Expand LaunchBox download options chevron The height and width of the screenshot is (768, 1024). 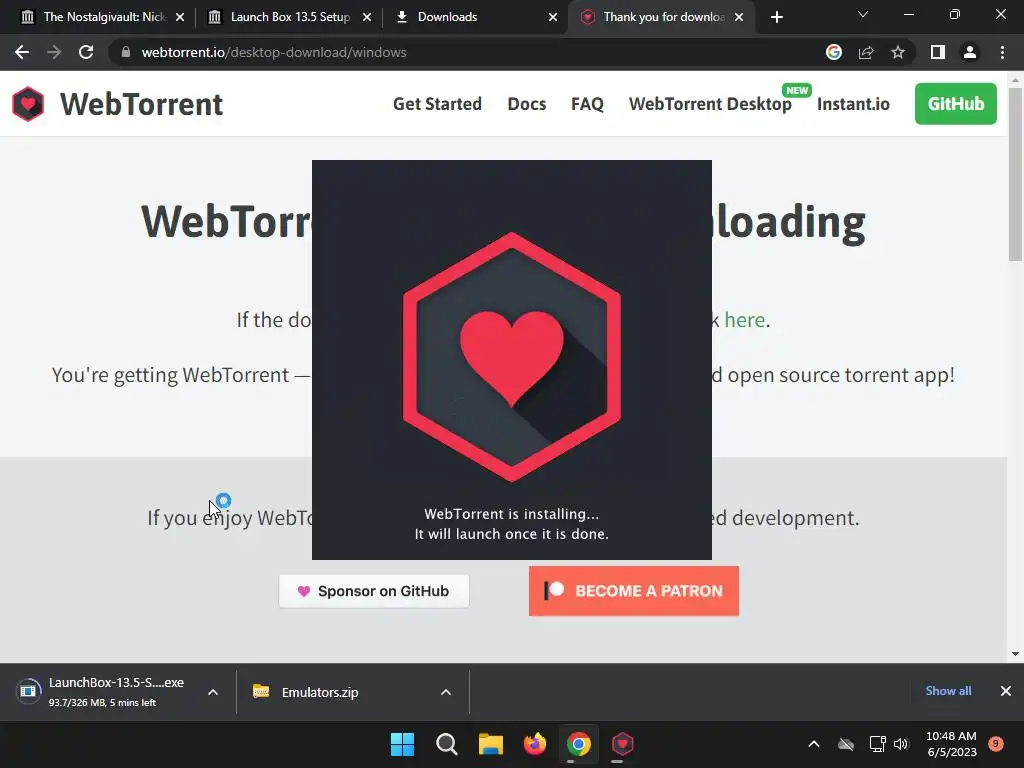tap(213, 692)
